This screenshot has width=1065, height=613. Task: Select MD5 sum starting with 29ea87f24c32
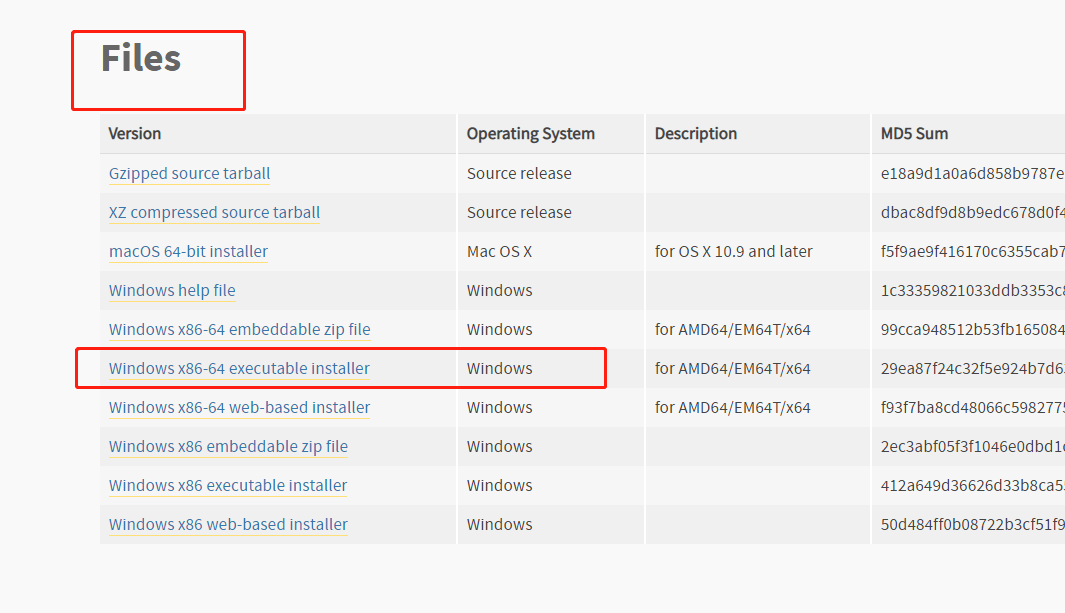click(973, 369)
